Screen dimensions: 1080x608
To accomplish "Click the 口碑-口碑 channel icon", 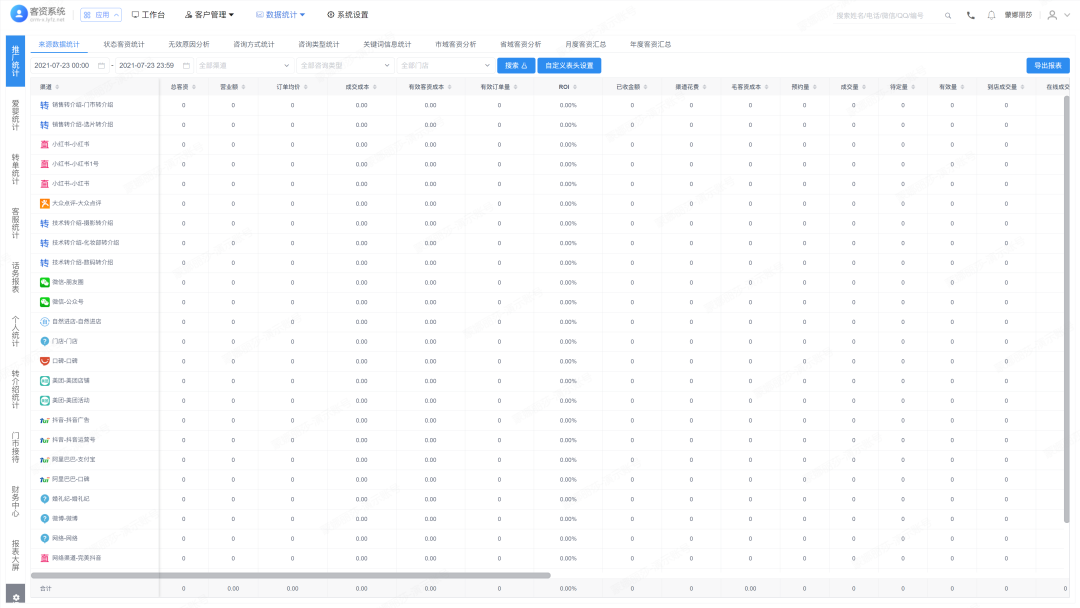I will click(x=45, y=361).
